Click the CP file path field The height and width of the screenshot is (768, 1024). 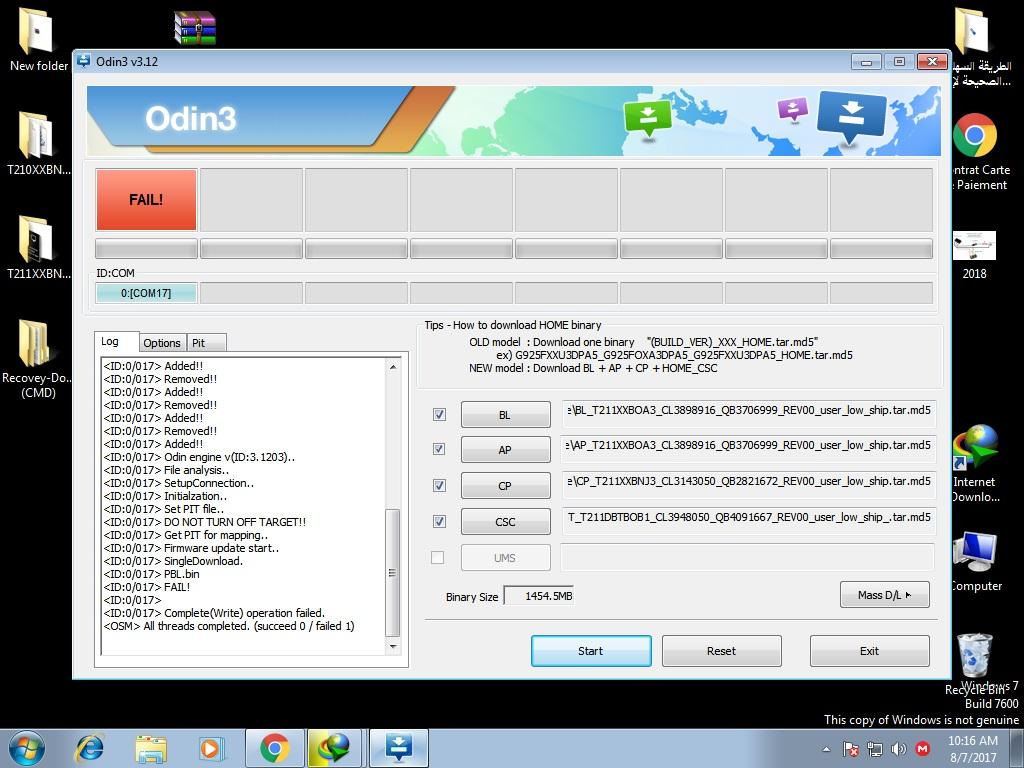748,485
